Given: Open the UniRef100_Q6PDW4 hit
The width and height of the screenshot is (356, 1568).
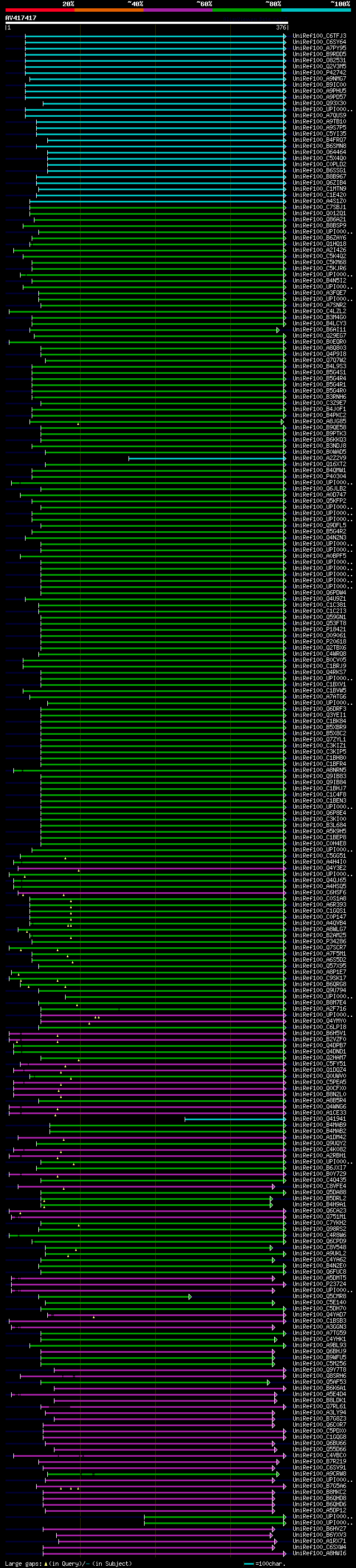Looking at the screenshot, I should coord(319,593).
